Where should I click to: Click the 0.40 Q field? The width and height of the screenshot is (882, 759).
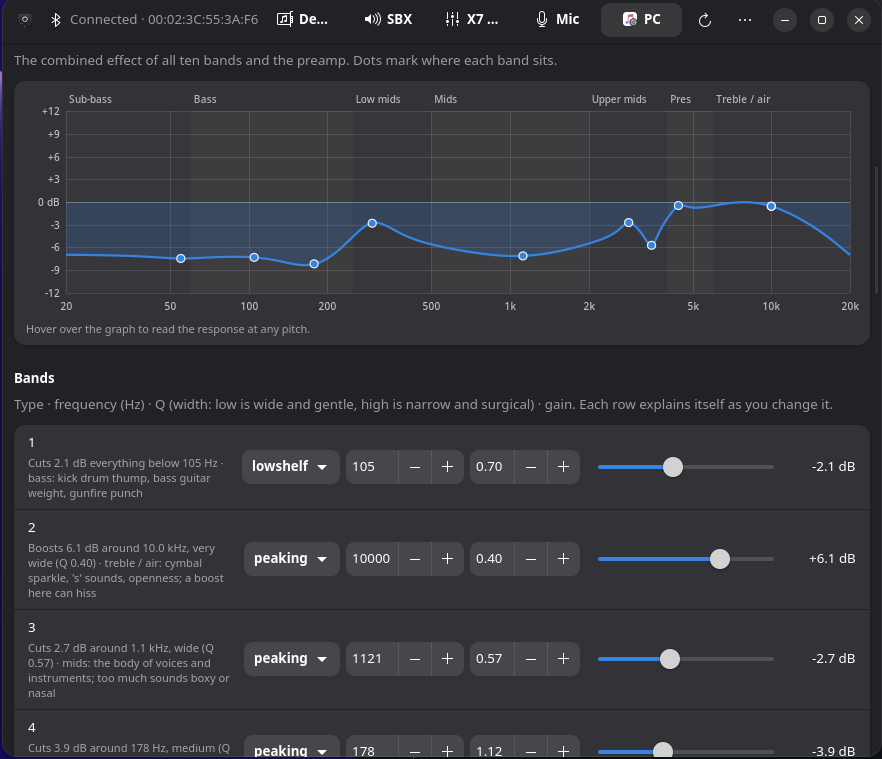click(492, 559)
